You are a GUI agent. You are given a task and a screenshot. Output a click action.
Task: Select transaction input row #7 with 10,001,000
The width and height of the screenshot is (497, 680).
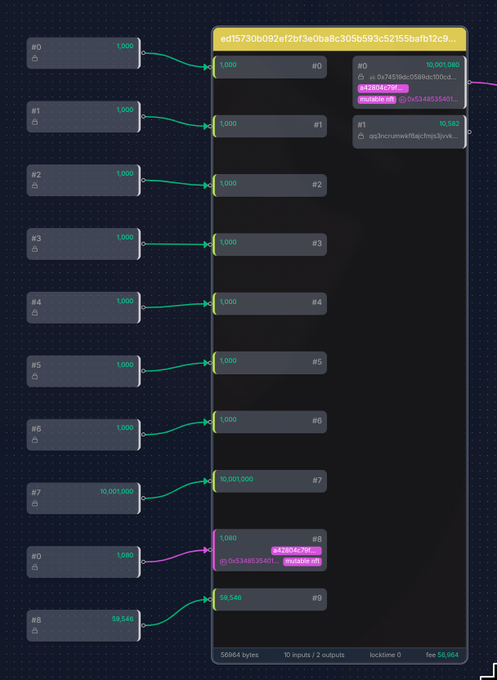(x=270, y=481)
